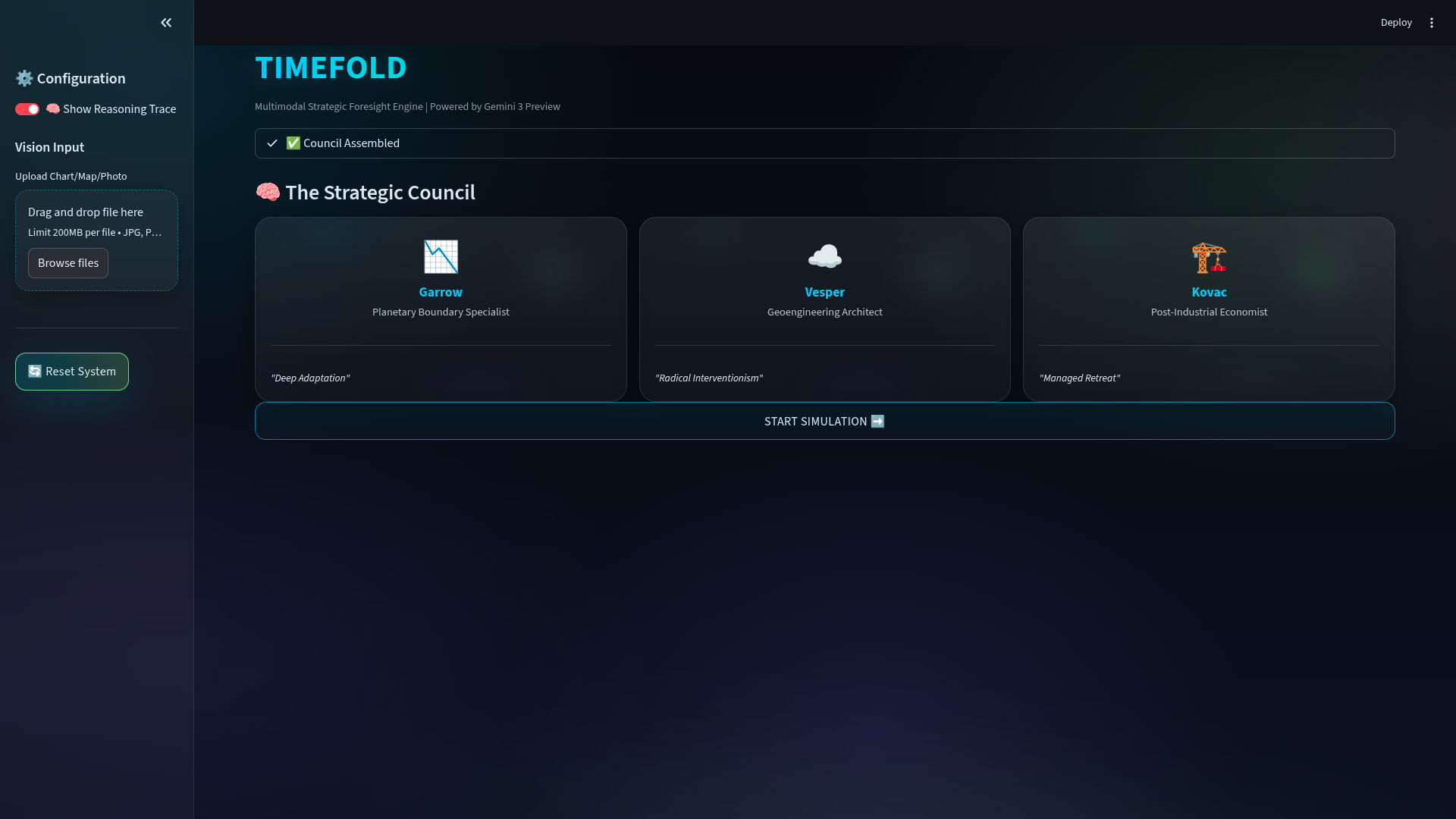Viewport: 1456px width, 819px height.
Task: Collapse the sidebar with double-chevron icon
Action: point(166,23)
